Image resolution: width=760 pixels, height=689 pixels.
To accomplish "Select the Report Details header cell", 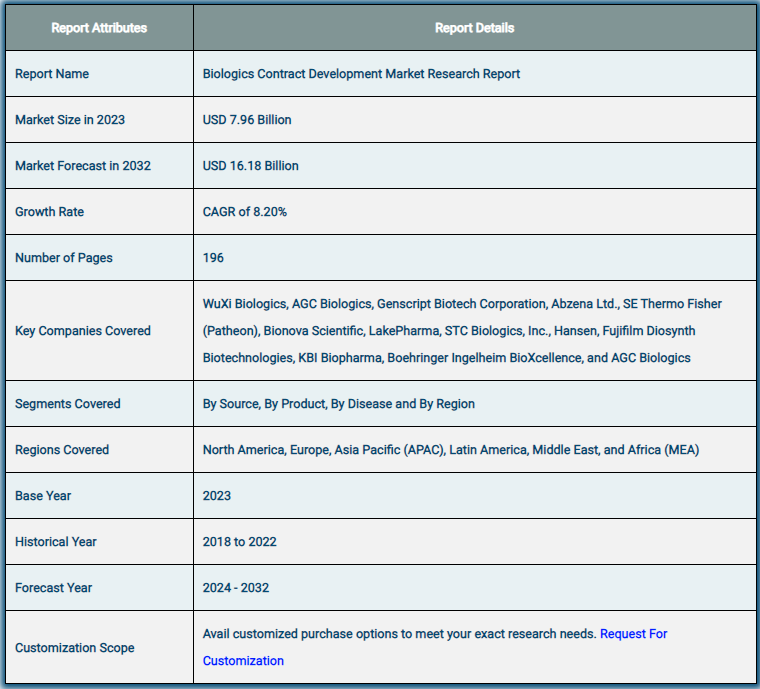I will coord(475,28).
